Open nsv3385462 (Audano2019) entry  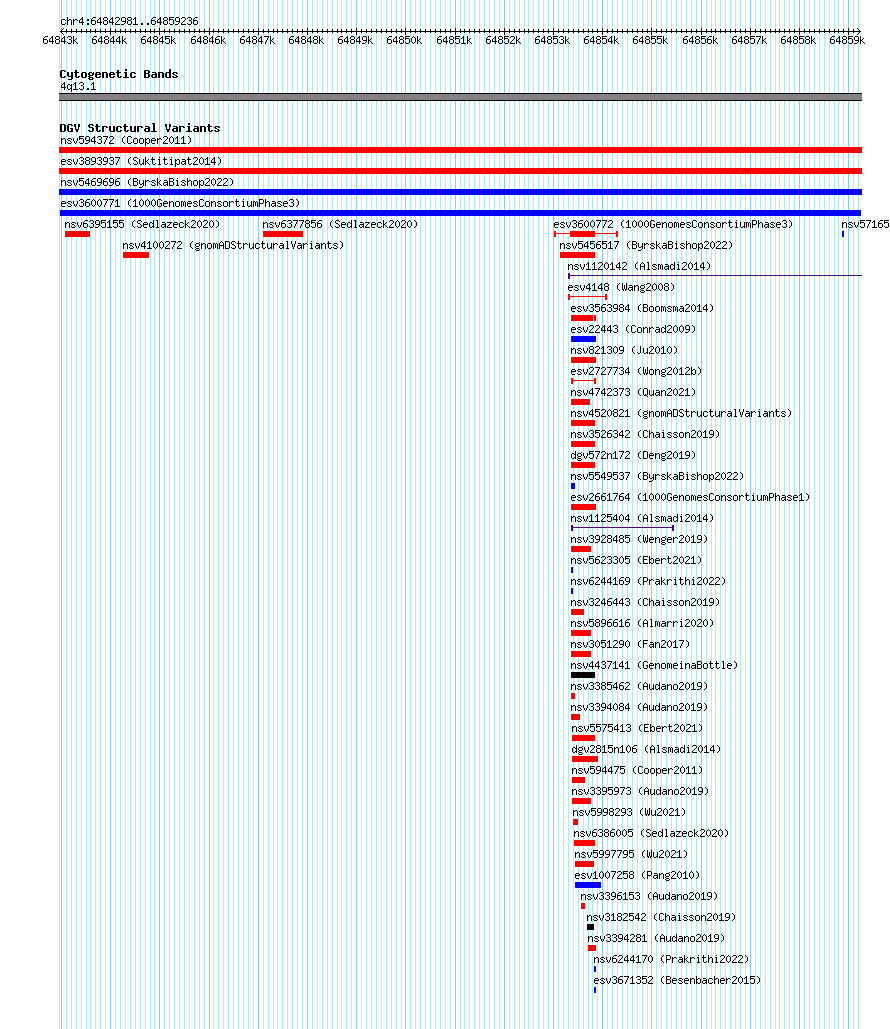[639, 686]
